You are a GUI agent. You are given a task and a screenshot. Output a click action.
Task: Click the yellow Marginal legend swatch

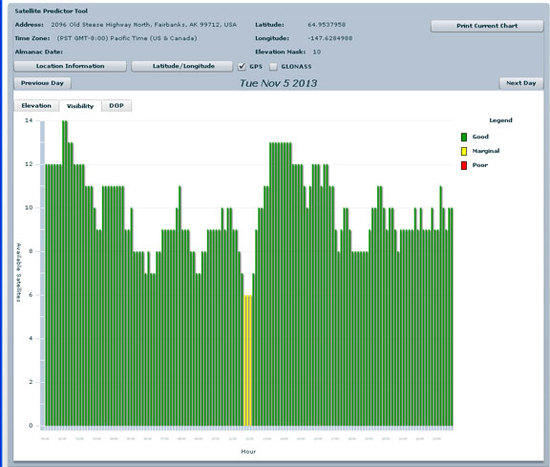[464, 151]
